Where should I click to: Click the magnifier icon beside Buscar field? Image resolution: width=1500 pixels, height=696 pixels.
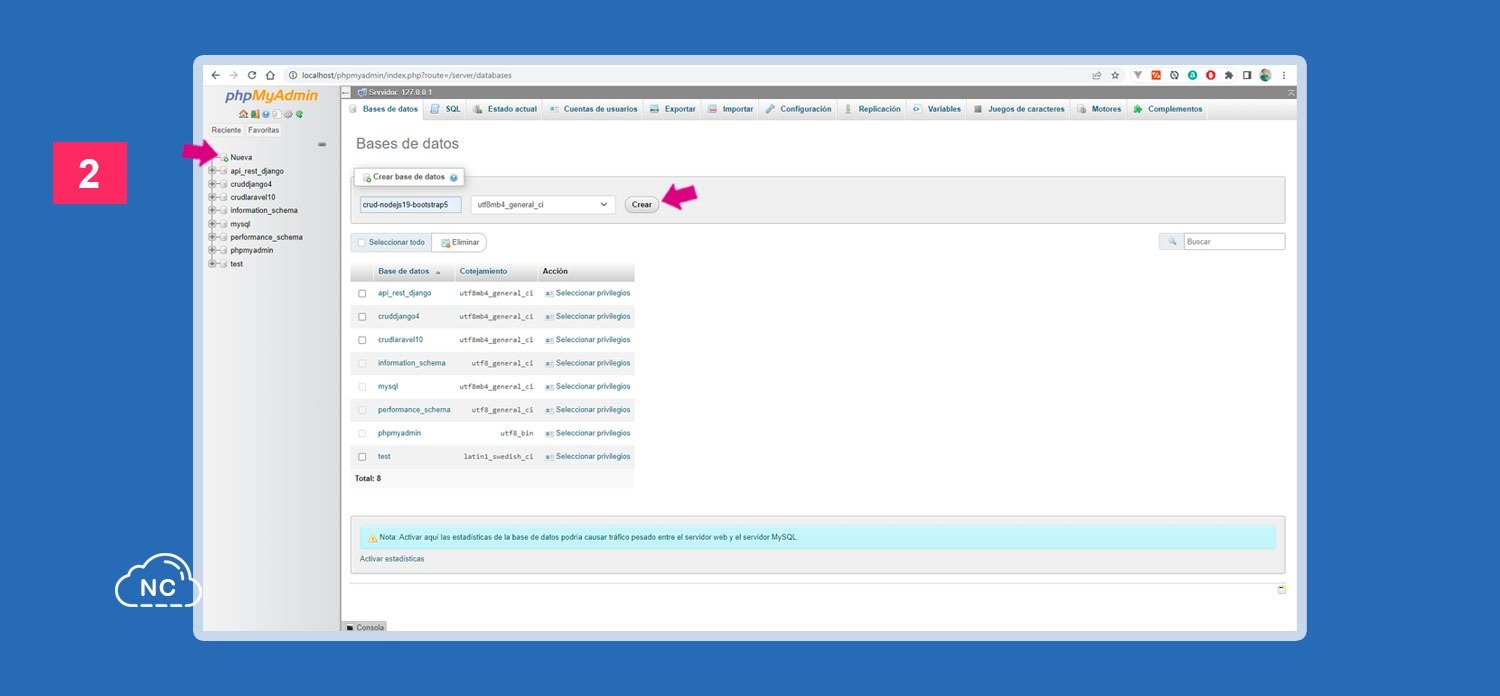click(1171, 241)
